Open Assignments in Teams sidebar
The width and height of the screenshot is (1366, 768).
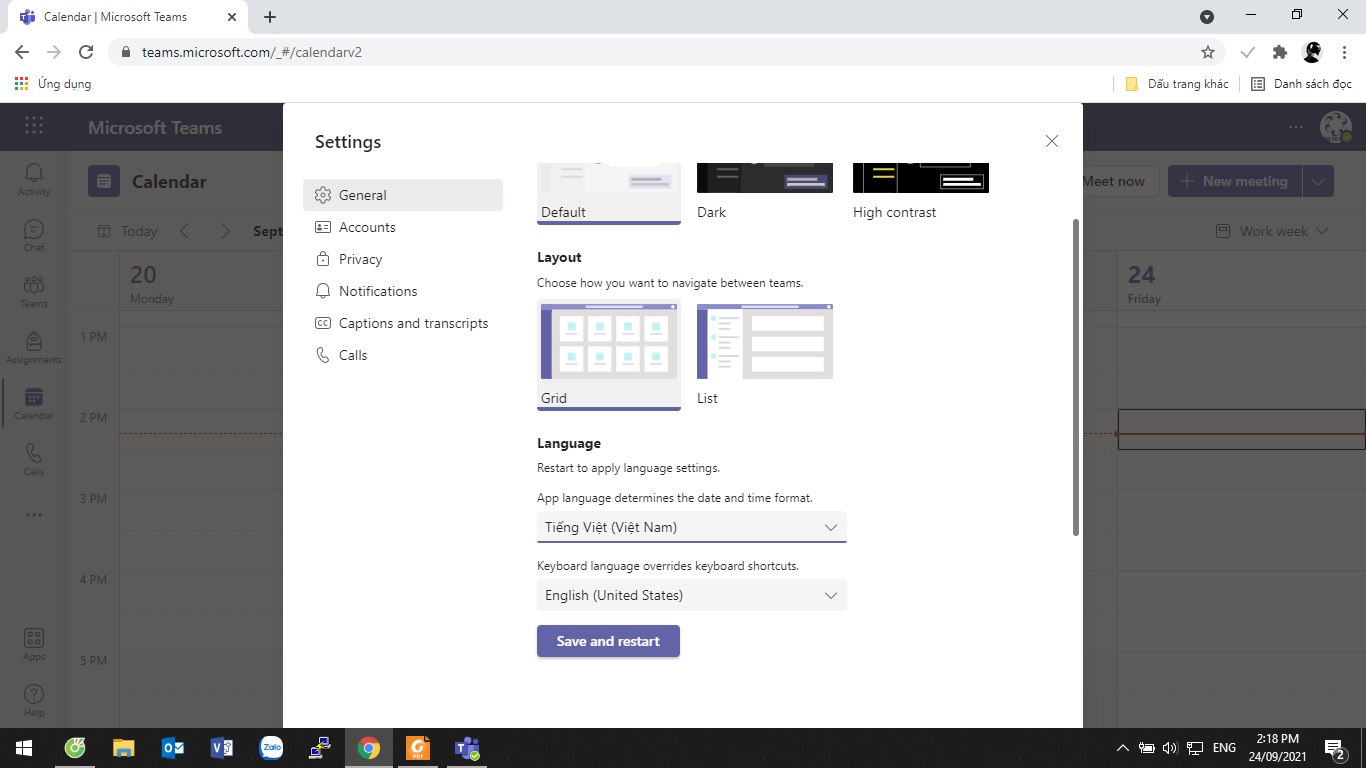tap(34, 347)
